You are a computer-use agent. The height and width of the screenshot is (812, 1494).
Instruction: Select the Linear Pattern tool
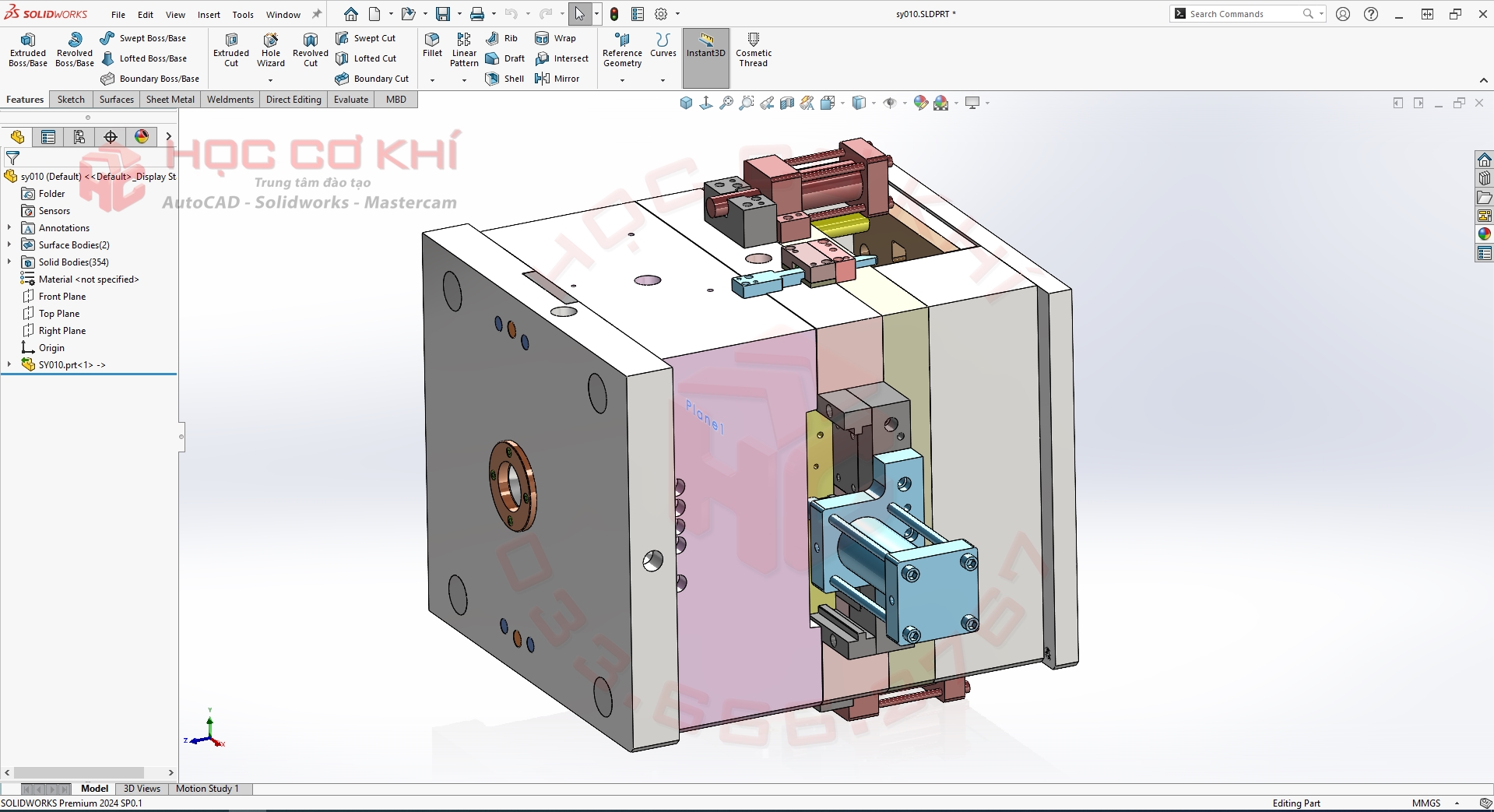coord(464,50)
